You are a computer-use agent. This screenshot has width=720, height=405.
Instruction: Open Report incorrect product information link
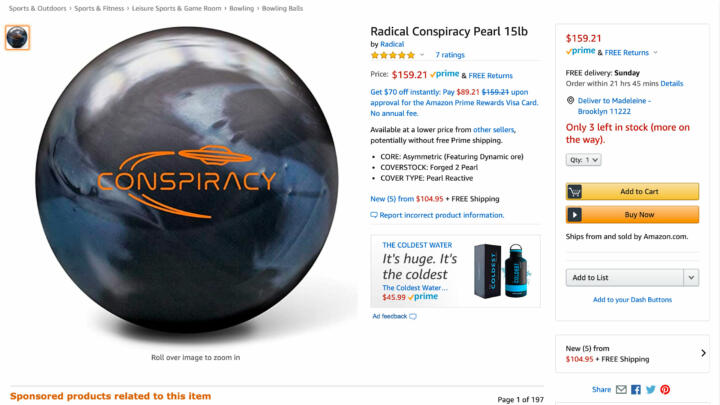[441, 215]
